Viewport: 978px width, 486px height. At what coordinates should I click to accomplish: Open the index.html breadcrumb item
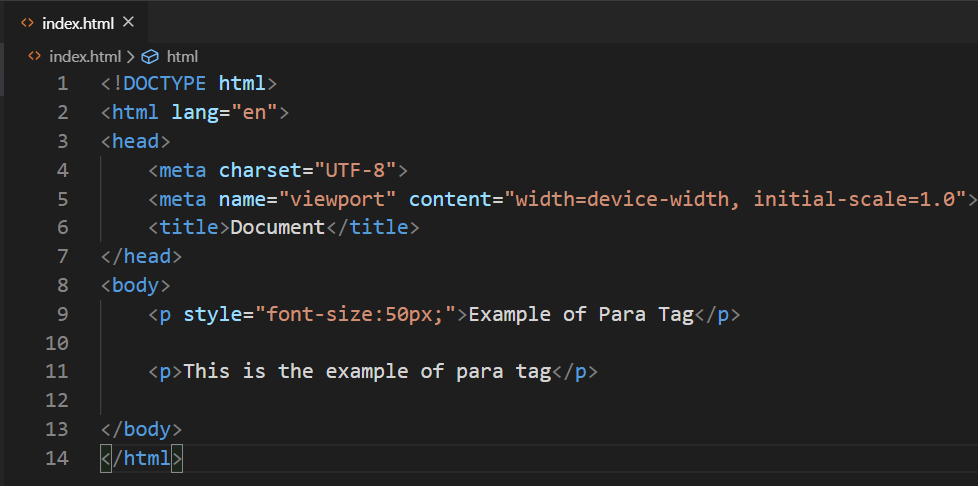pyautogui.click(x=84, y=57)
